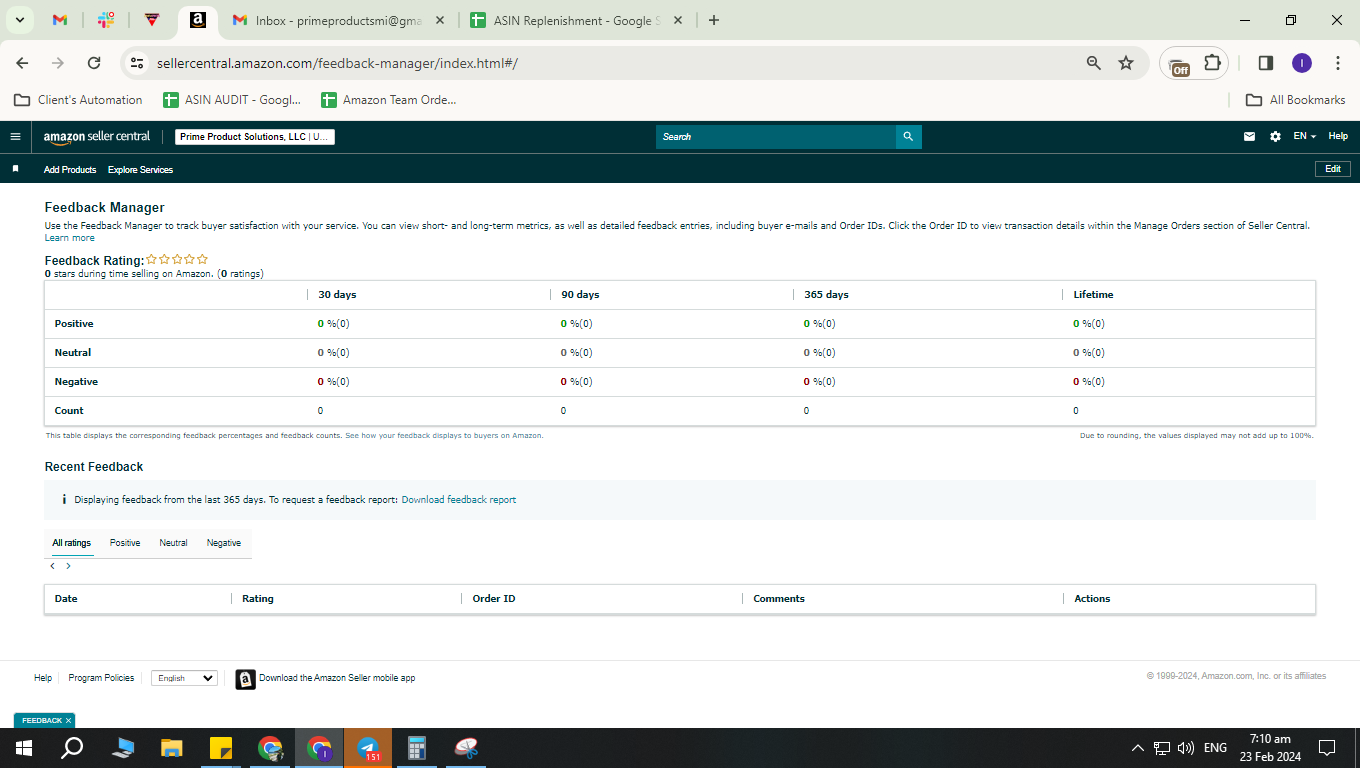Open the Chrome profile avatar
1360x768 pixels.
(x=1301, y=63)
